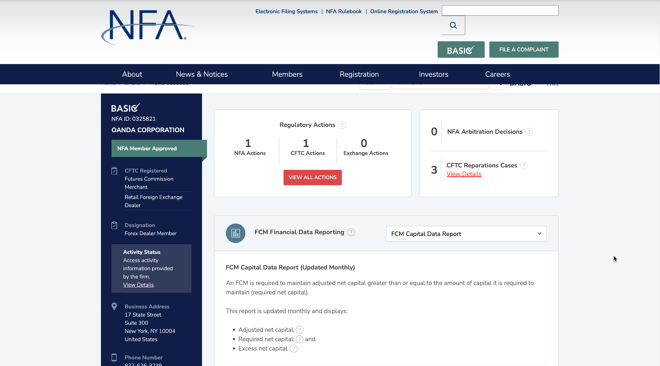Image resolution: width=660 pixels, height=366 pixels.
Task: Click View All Actions button
Action: click(x=312, y=178)
